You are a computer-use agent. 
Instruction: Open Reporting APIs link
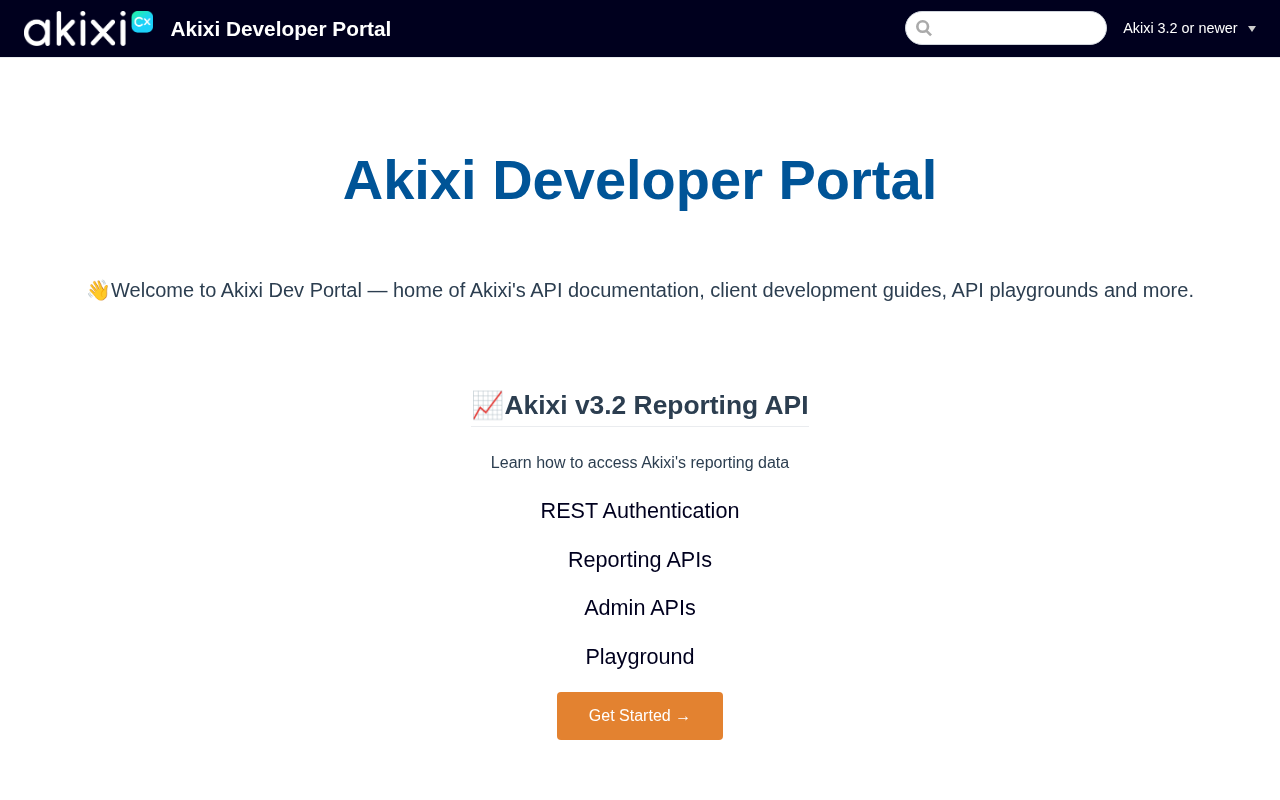coord(640,560)
